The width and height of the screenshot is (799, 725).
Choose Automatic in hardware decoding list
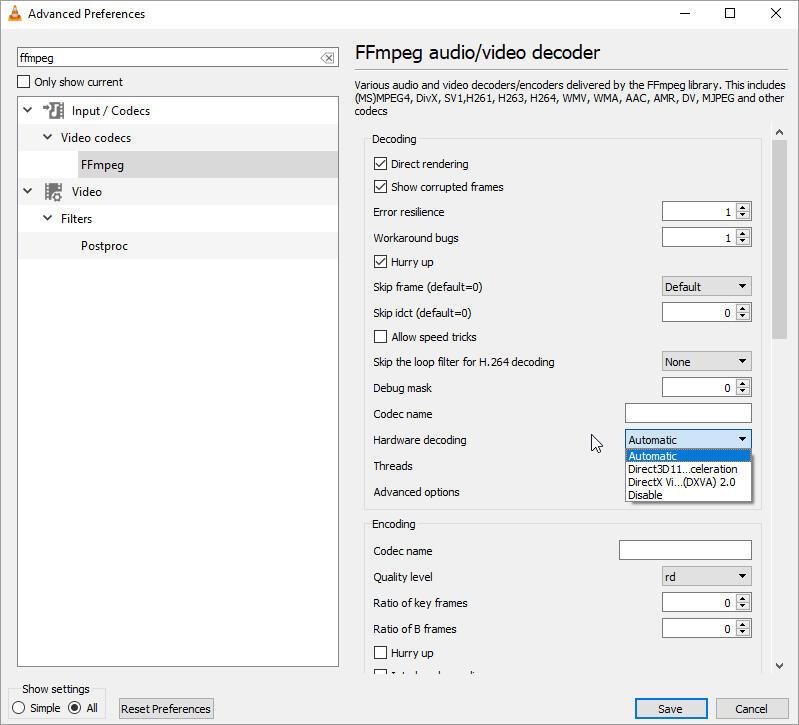688,456
